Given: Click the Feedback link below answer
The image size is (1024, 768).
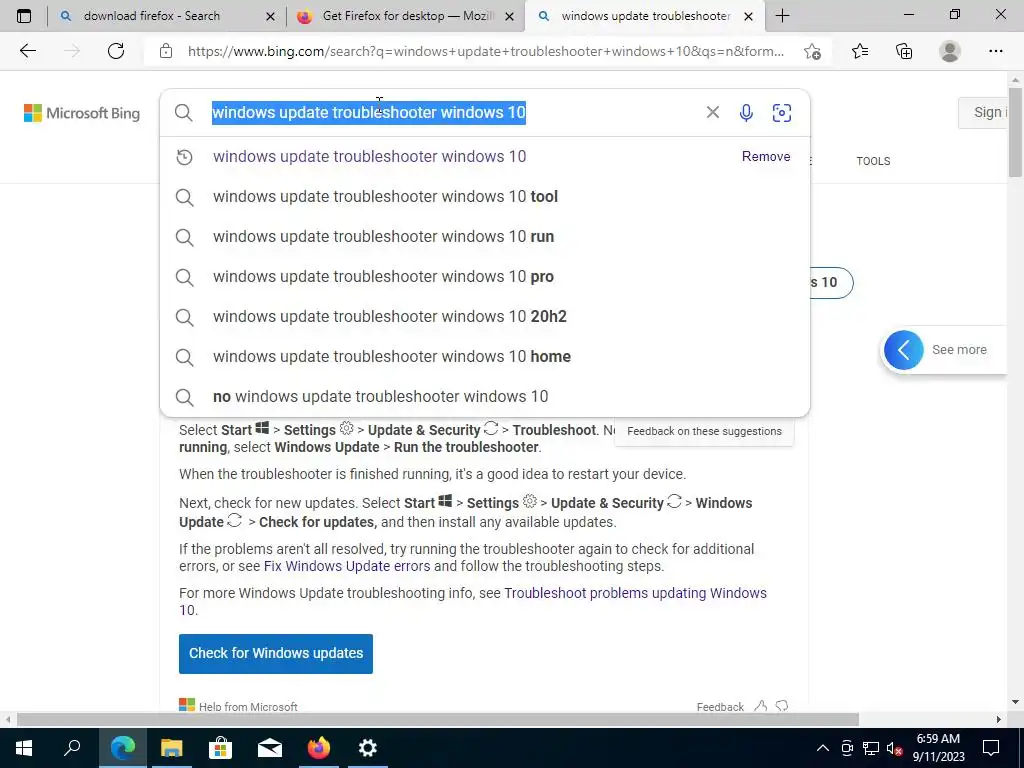Looking at the screenshot, I should [720, 707].
